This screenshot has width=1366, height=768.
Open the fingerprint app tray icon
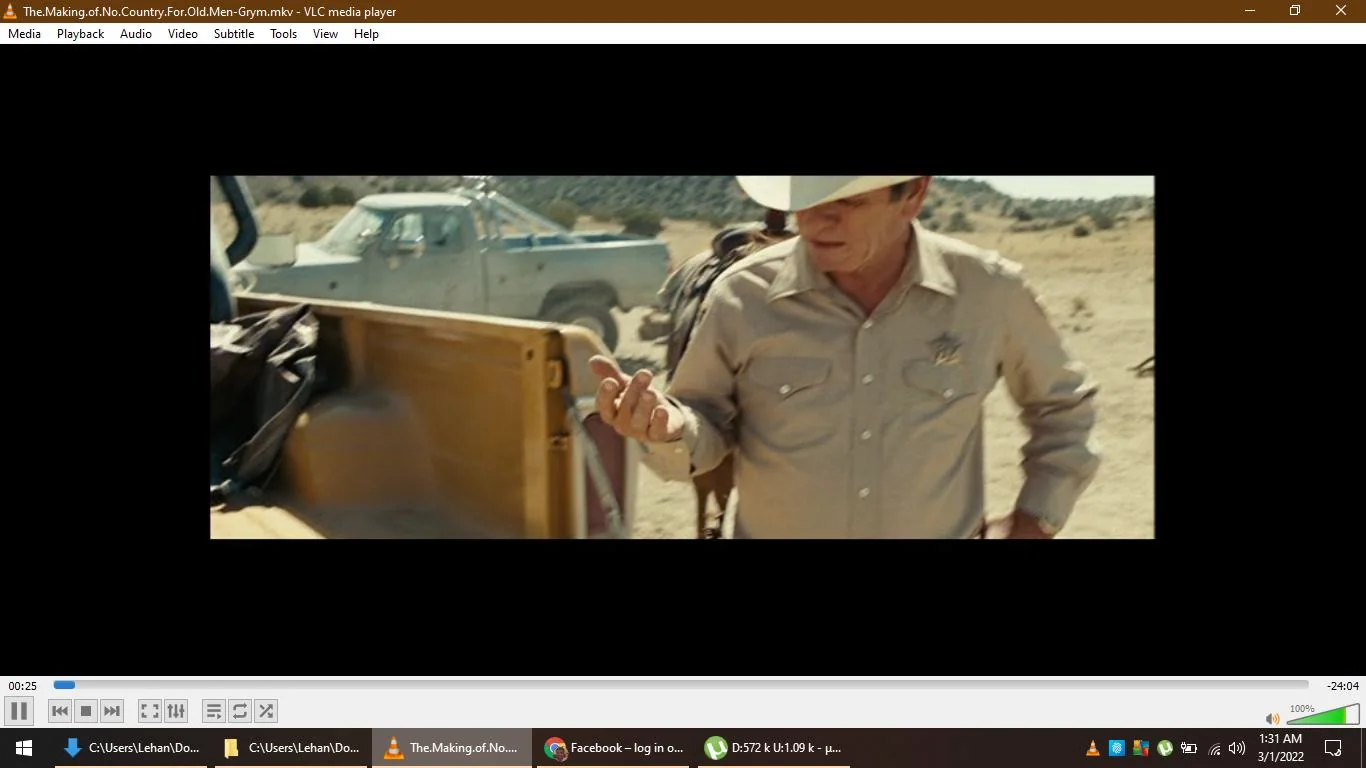point(1117,748)
